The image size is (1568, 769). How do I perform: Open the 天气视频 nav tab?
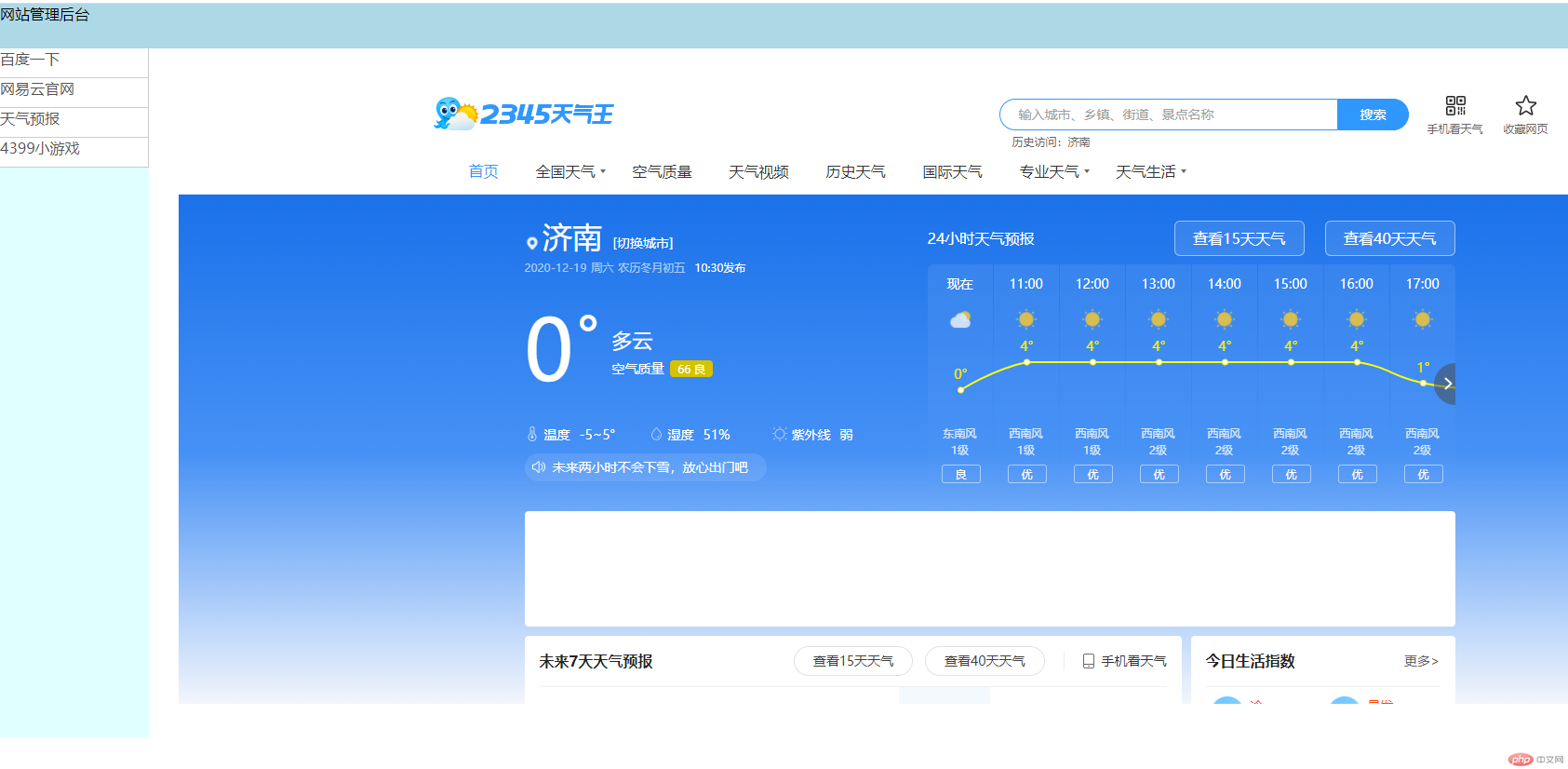pyautogui.click(x=759, y=171)
